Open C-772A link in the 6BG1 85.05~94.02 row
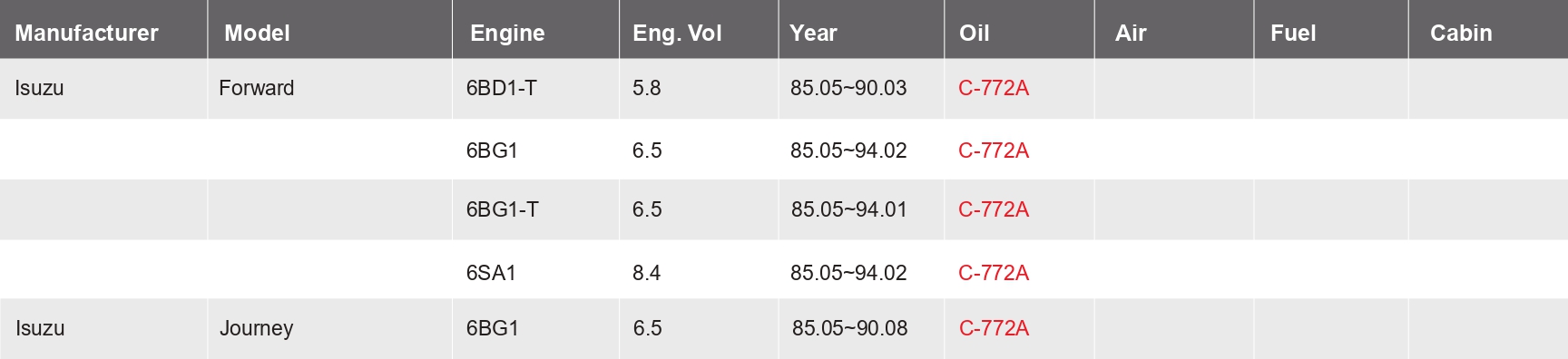The height and width of the screenshot is (359, 1568). click(x=994, y=150)
